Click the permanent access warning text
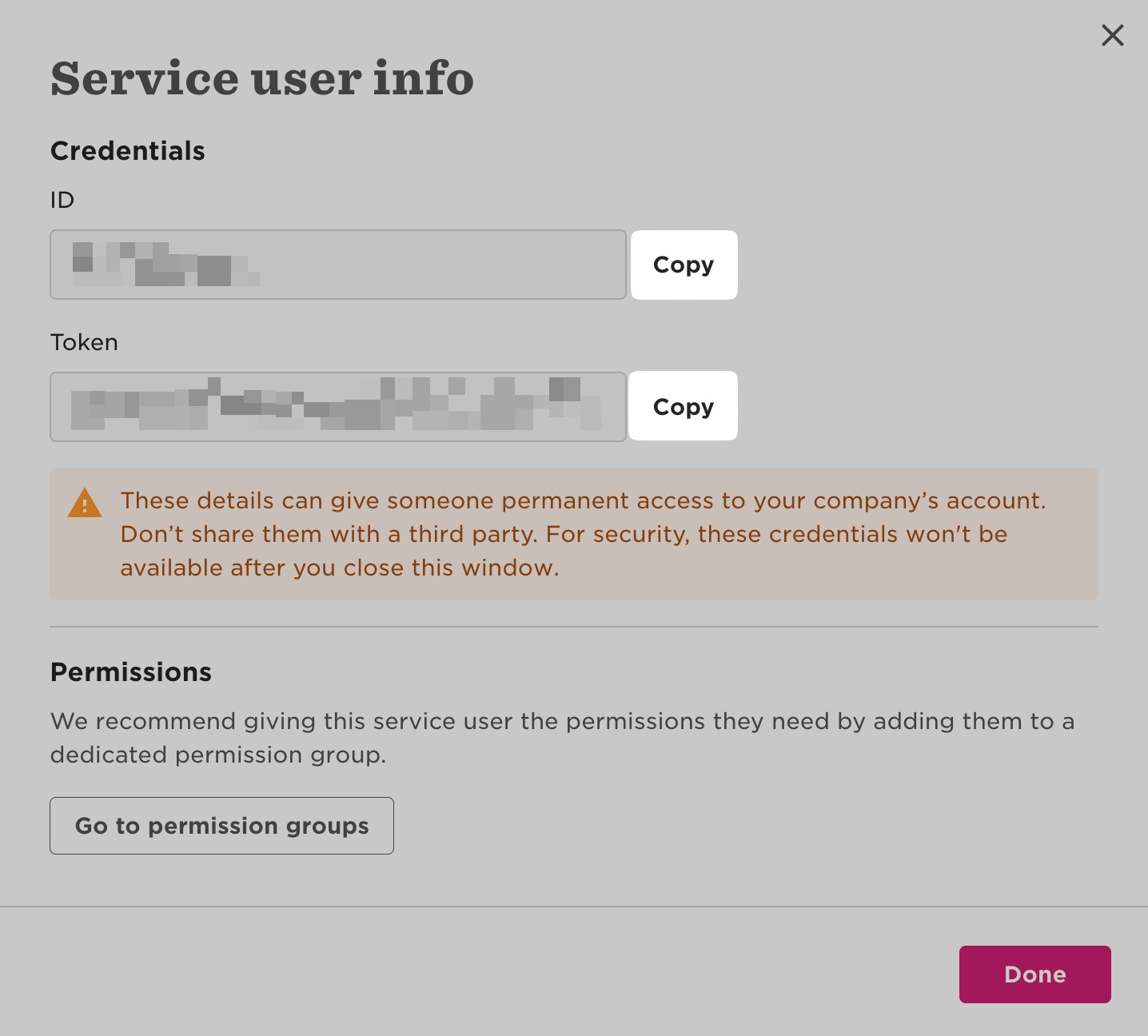The width and height of the screenshot is (1148, 1036). click(583, 501)
